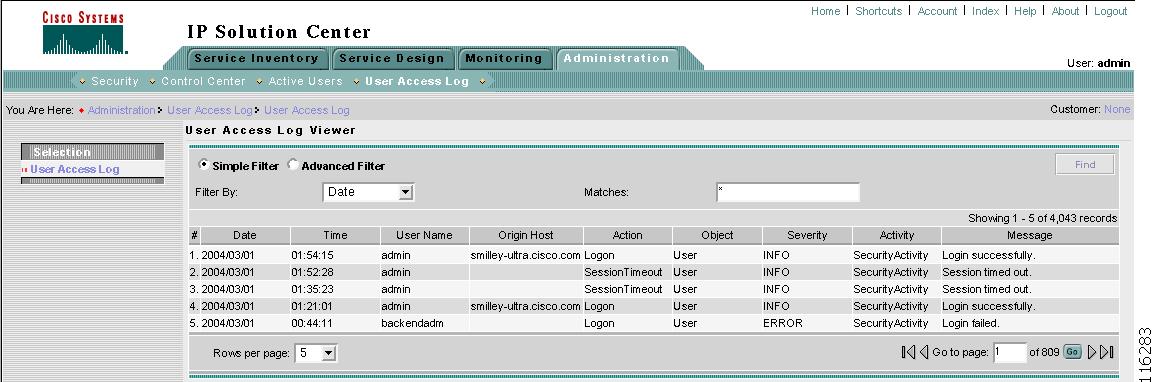1155x382 pixels.
Task: Go to next page of records
Action: 1092,353
